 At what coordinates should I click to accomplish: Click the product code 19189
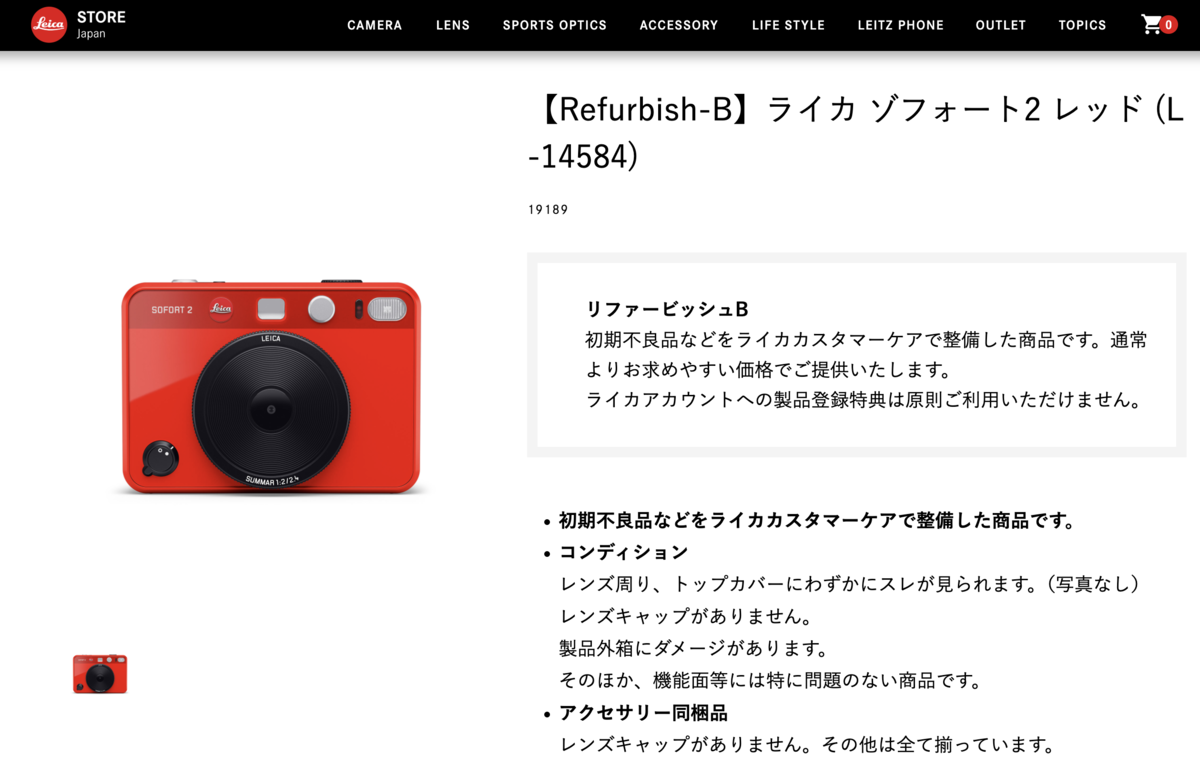click(x=548, y=210)
